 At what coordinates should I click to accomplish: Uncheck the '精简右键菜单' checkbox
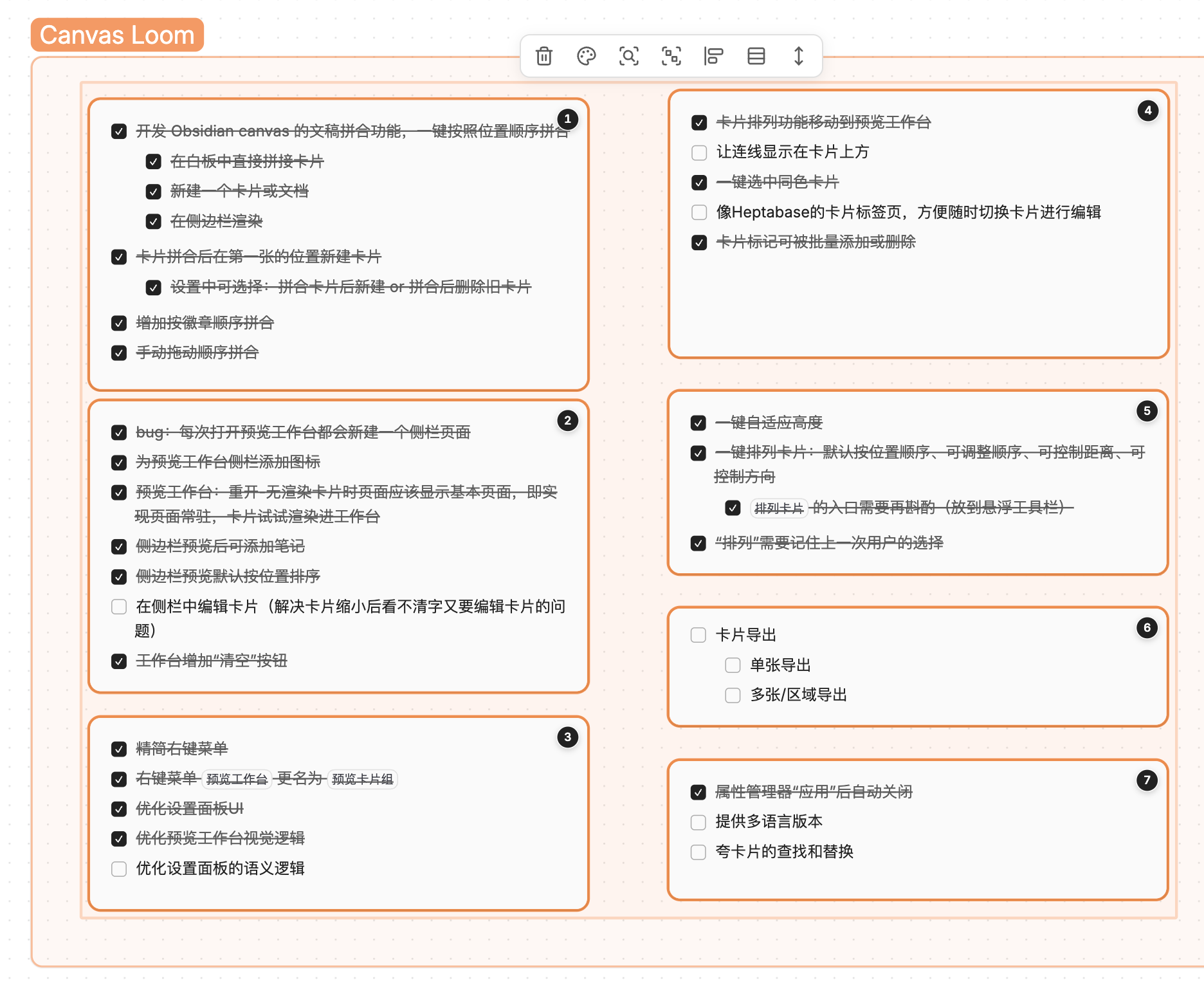tap(119, 749)
